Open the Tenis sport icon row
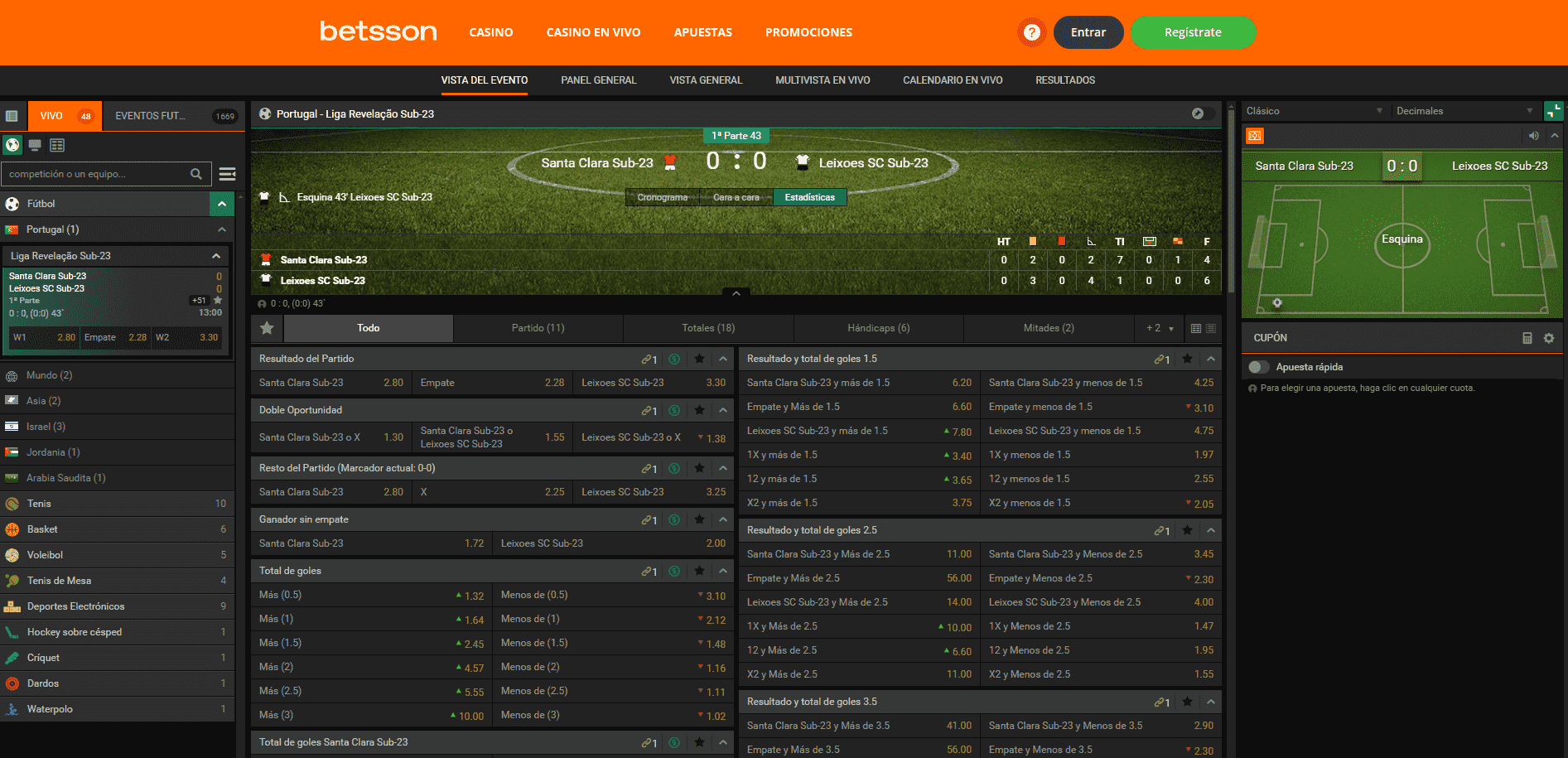The image size is (1568, 758). click(x=117, y=504)
